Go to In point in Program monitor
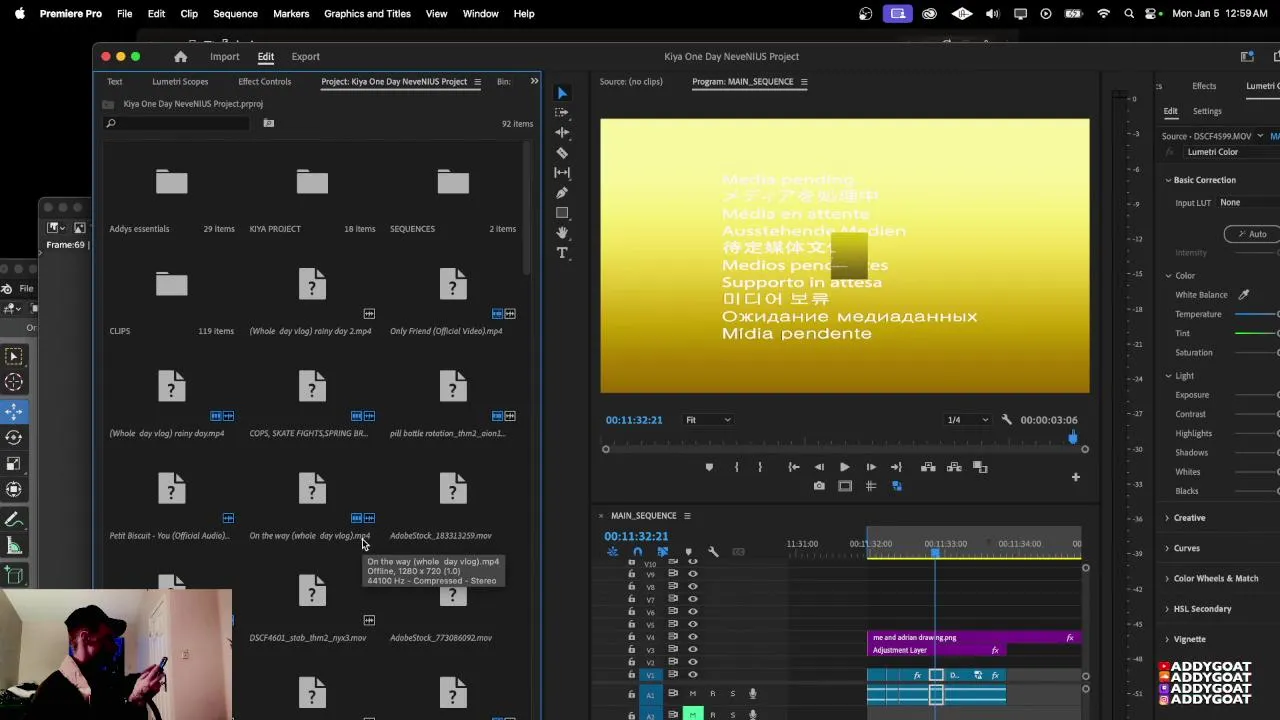This screenshot has width=1280, height=720. [794, 467]
